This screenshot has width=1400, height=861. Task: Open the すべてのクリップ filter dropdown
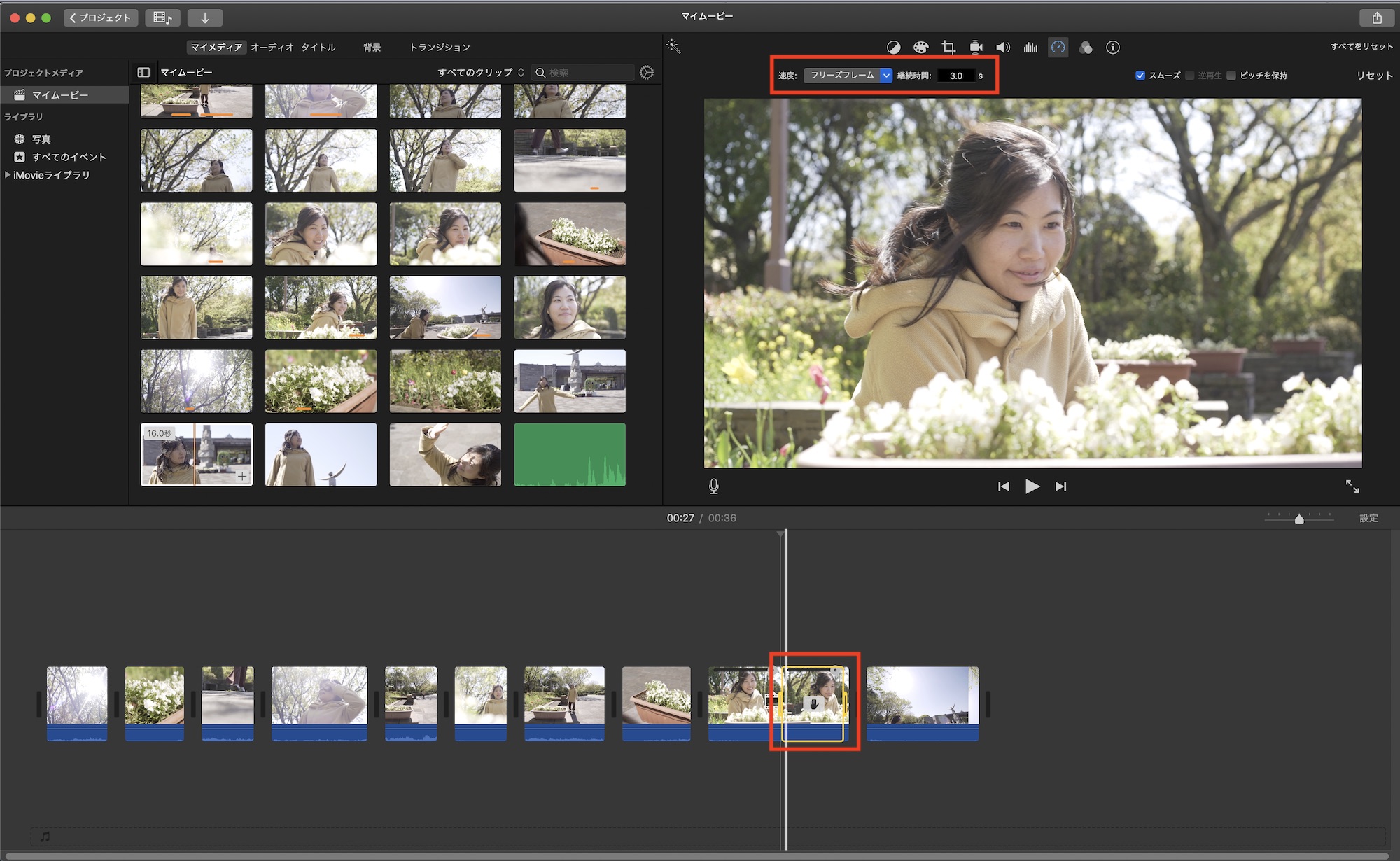(481, 72)
